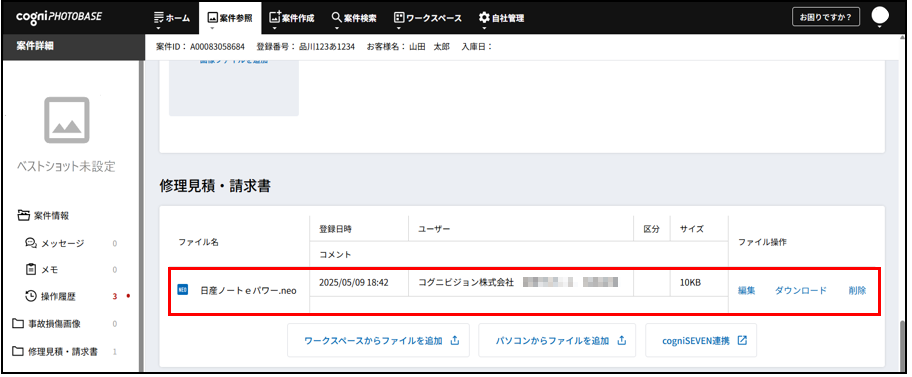Viewport: 912px width, 377px height.
Task: Click the best shot placeholder image
Action: coord(67,120)
